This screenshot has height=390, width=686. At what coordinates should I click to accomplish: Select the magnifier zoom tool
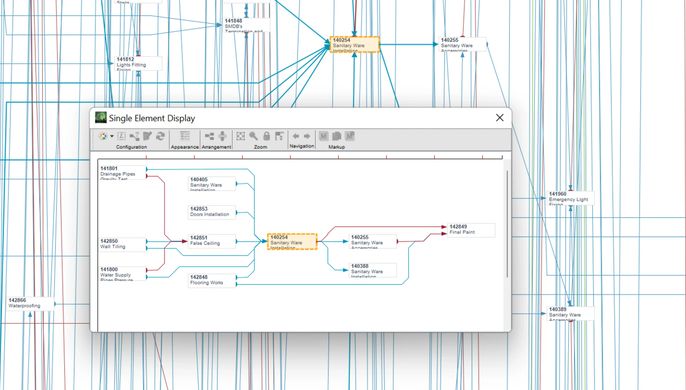[253, 136]
